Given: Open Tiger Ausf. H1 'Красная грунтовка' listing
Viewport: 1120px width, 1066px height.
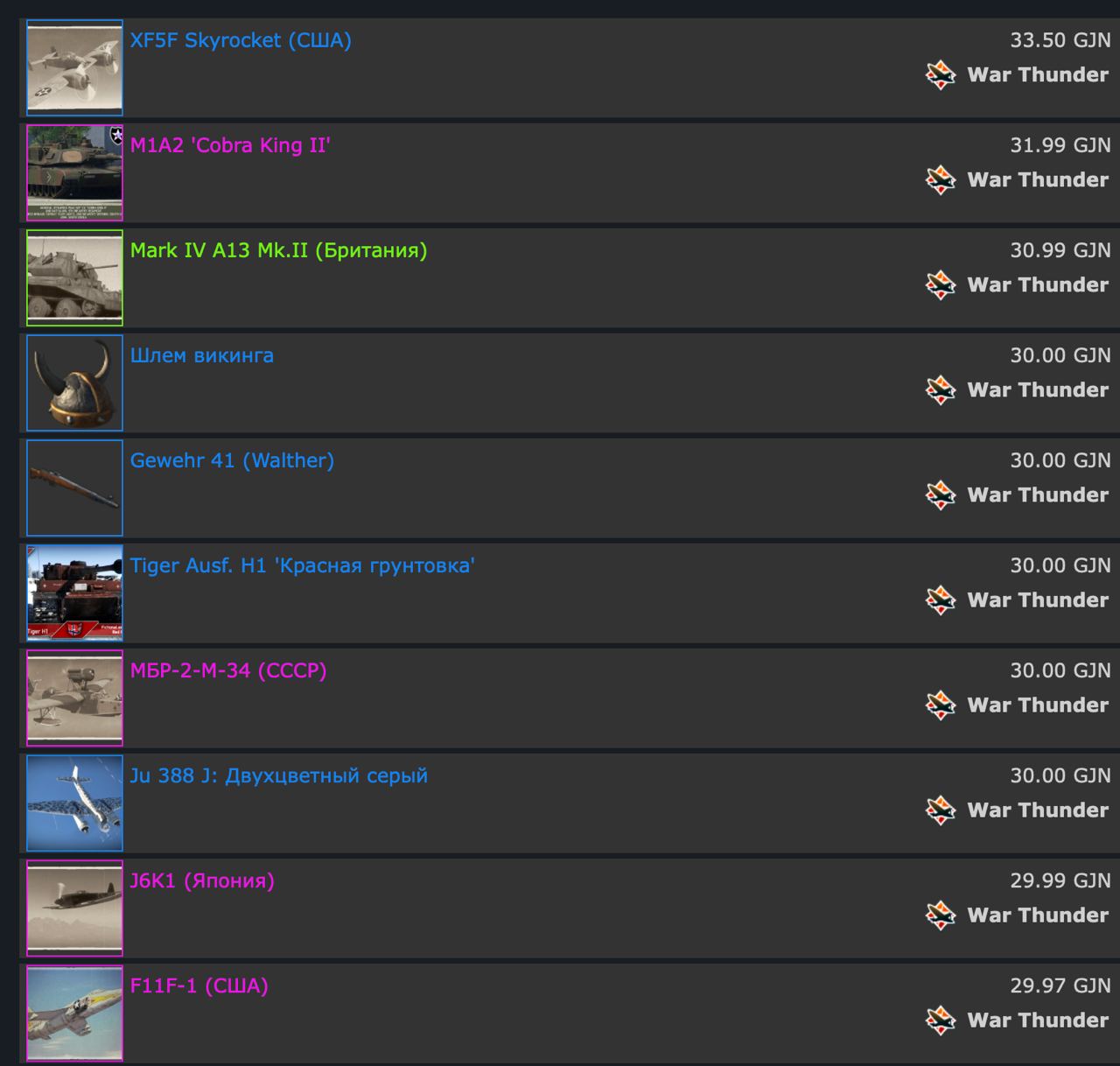Looking at the screenshot, I should (x=302, y=565).
